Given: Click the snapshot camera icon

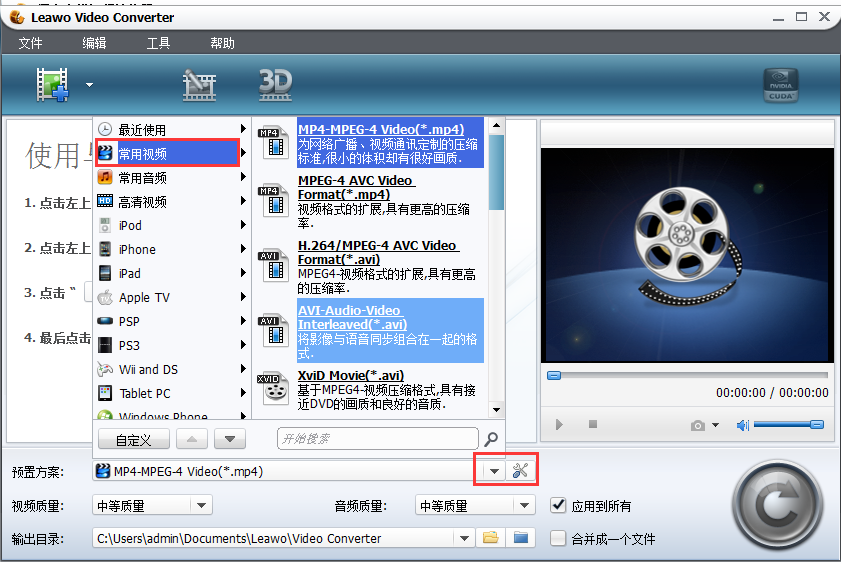Looking at the screenshot, I should [698, 425].
